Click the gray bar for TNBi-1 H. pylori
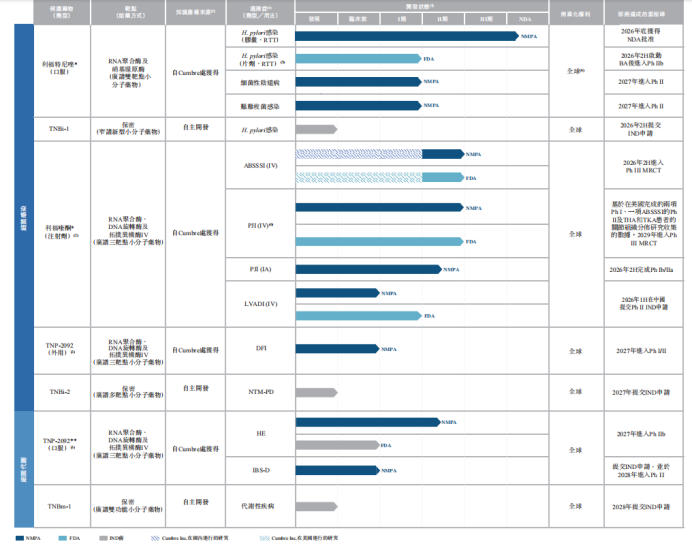Viewport: 692px width, 546px height. (x=316, y=129)
